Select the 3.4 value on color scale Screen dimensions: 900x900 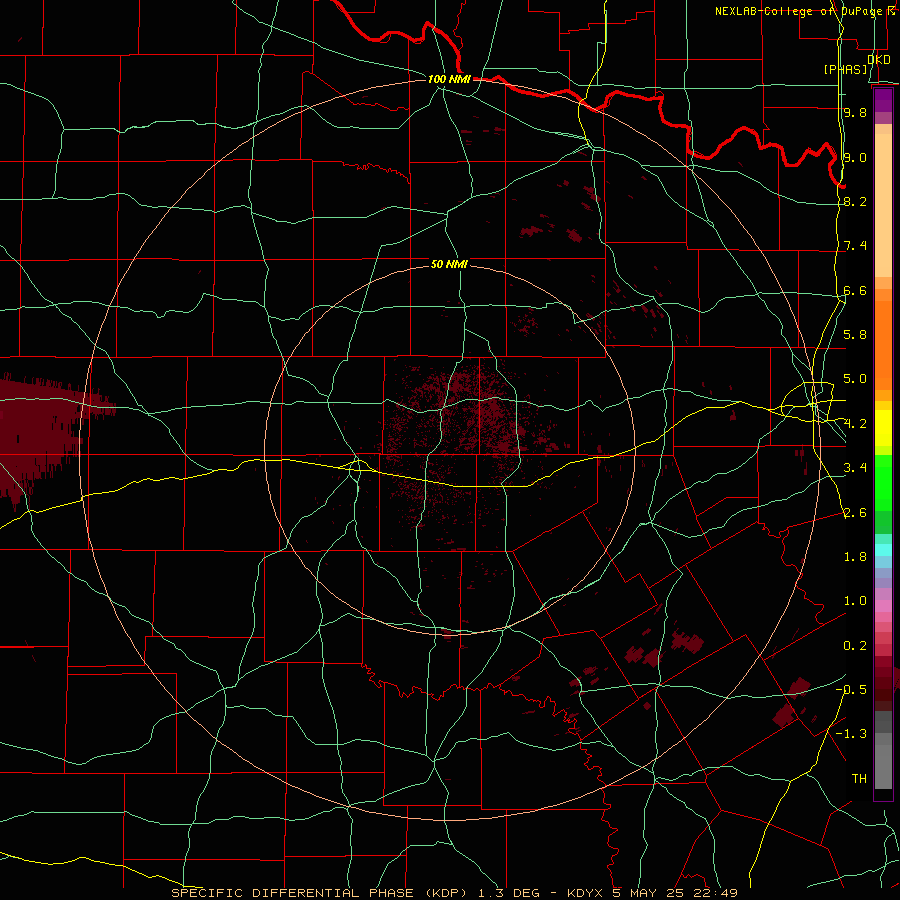tap(855, 468)
